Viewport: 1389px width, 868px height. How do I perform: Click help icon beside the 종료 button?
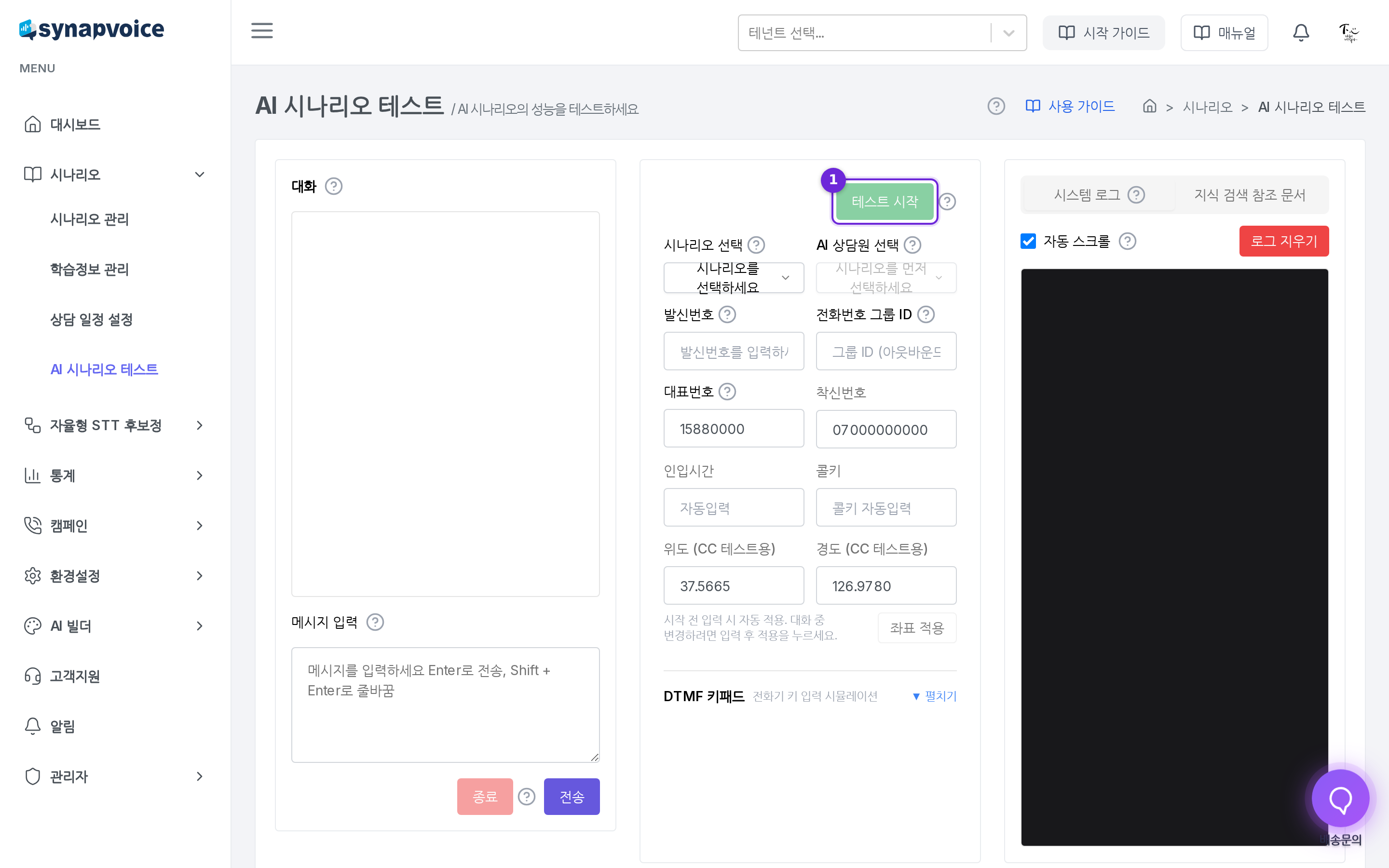526,796
